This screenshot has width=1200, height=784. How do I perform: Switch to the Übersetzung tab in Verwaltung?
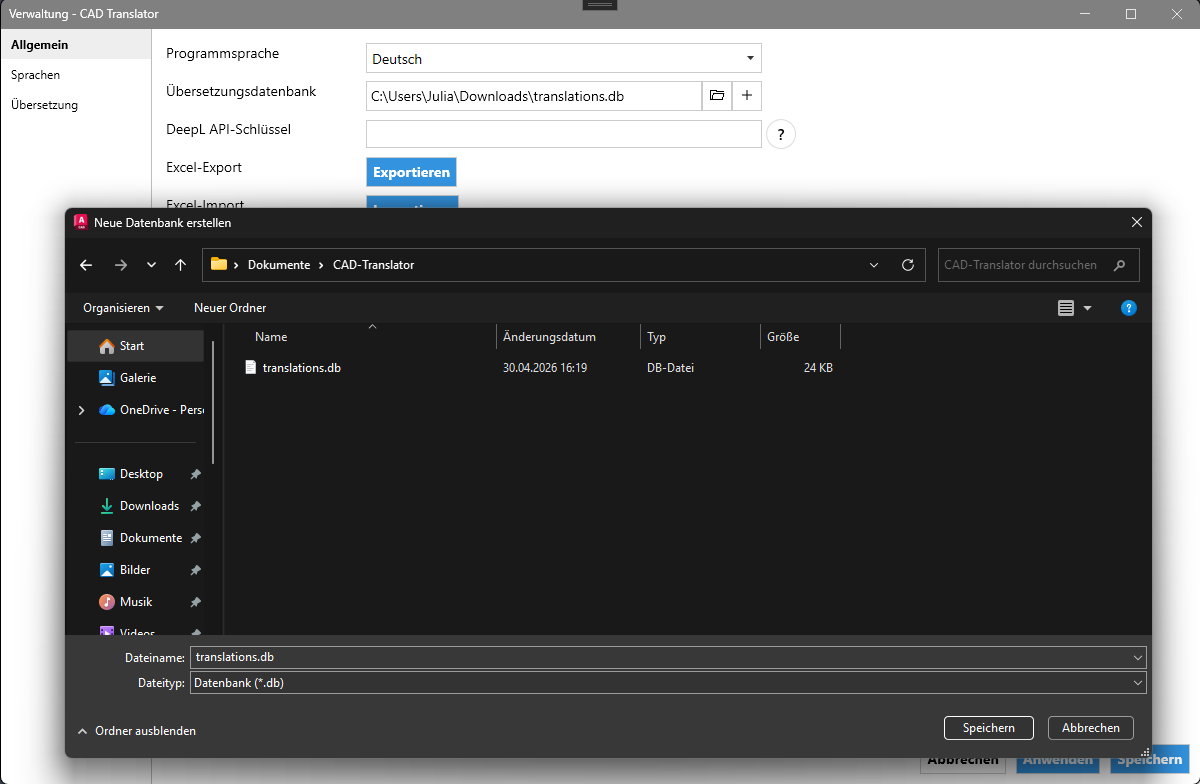76,105
